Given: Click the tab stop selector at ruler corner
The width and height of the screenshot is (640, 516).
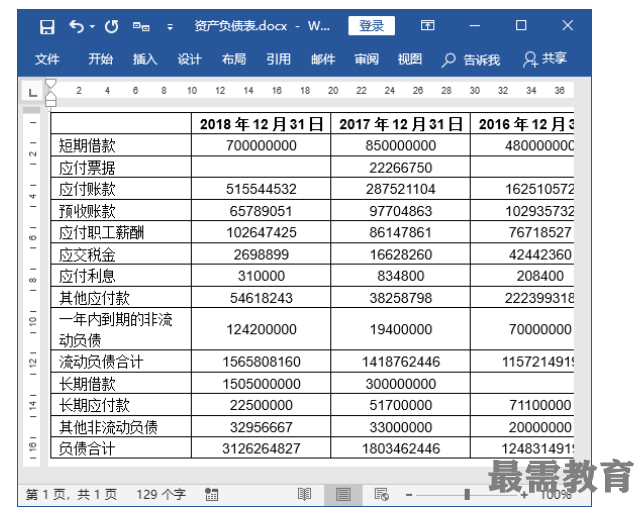Looking at the screenshot, I should tap(33, 91).
